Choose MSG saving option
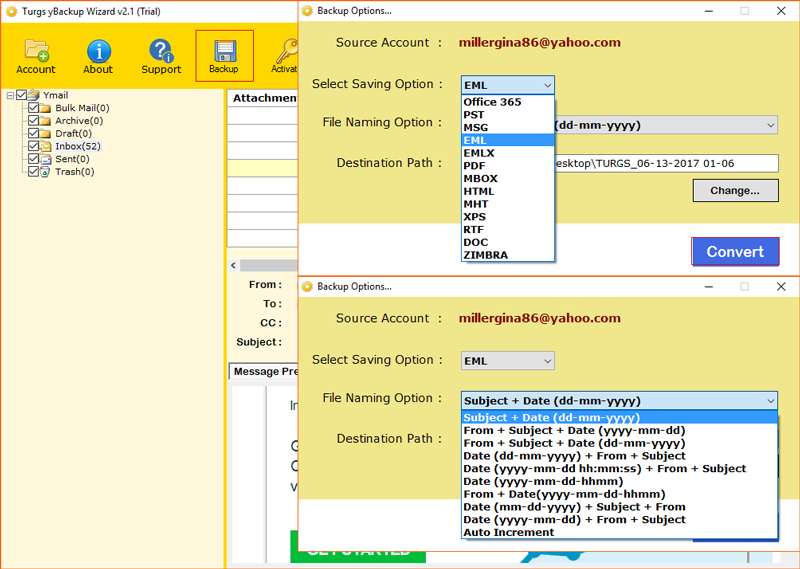The height and width of the screenshot is (569, 800). 508,128
